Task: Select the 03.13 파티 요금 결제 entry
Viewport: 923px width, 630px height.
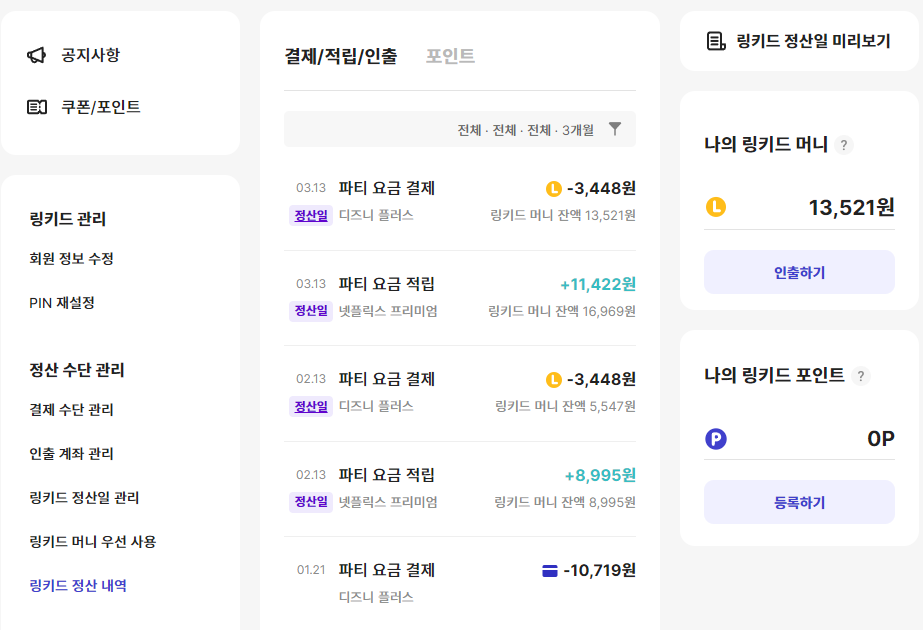Action: click(460, 202)
